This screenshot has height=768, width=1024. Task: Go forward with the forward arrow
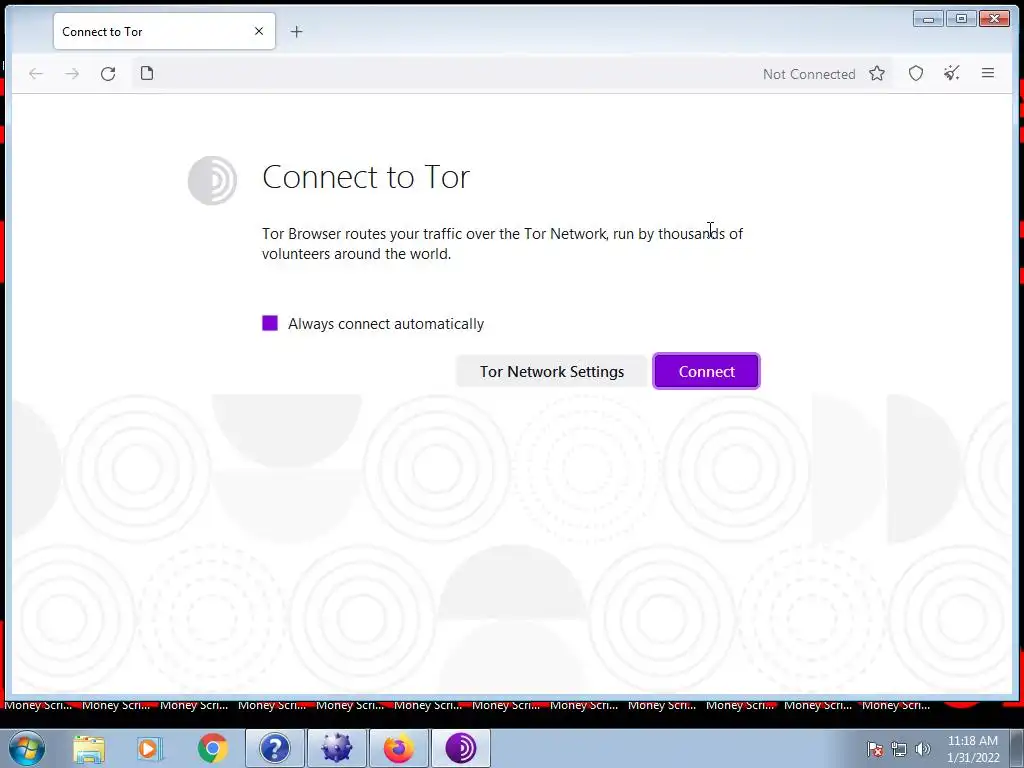click(72, 74)
